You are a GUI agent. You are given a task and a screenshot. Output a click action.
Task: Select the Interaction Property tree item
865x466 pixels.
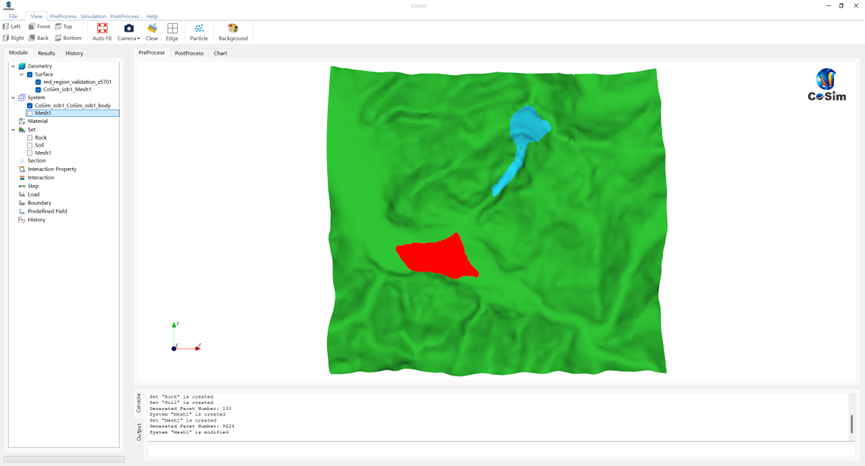[52, 169]
